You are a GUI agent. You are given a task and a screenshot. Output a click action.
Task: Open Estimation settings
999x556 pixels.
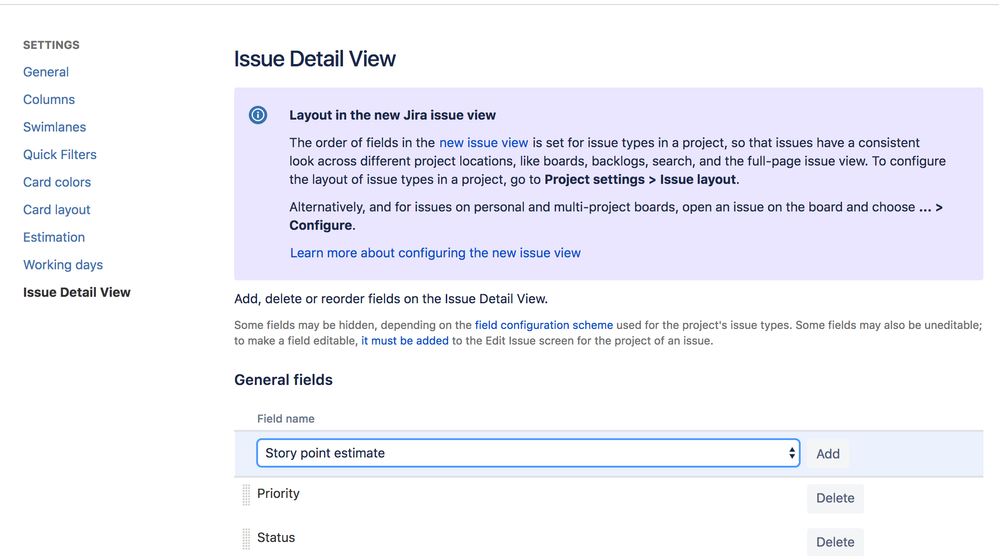tap(54, 237)
